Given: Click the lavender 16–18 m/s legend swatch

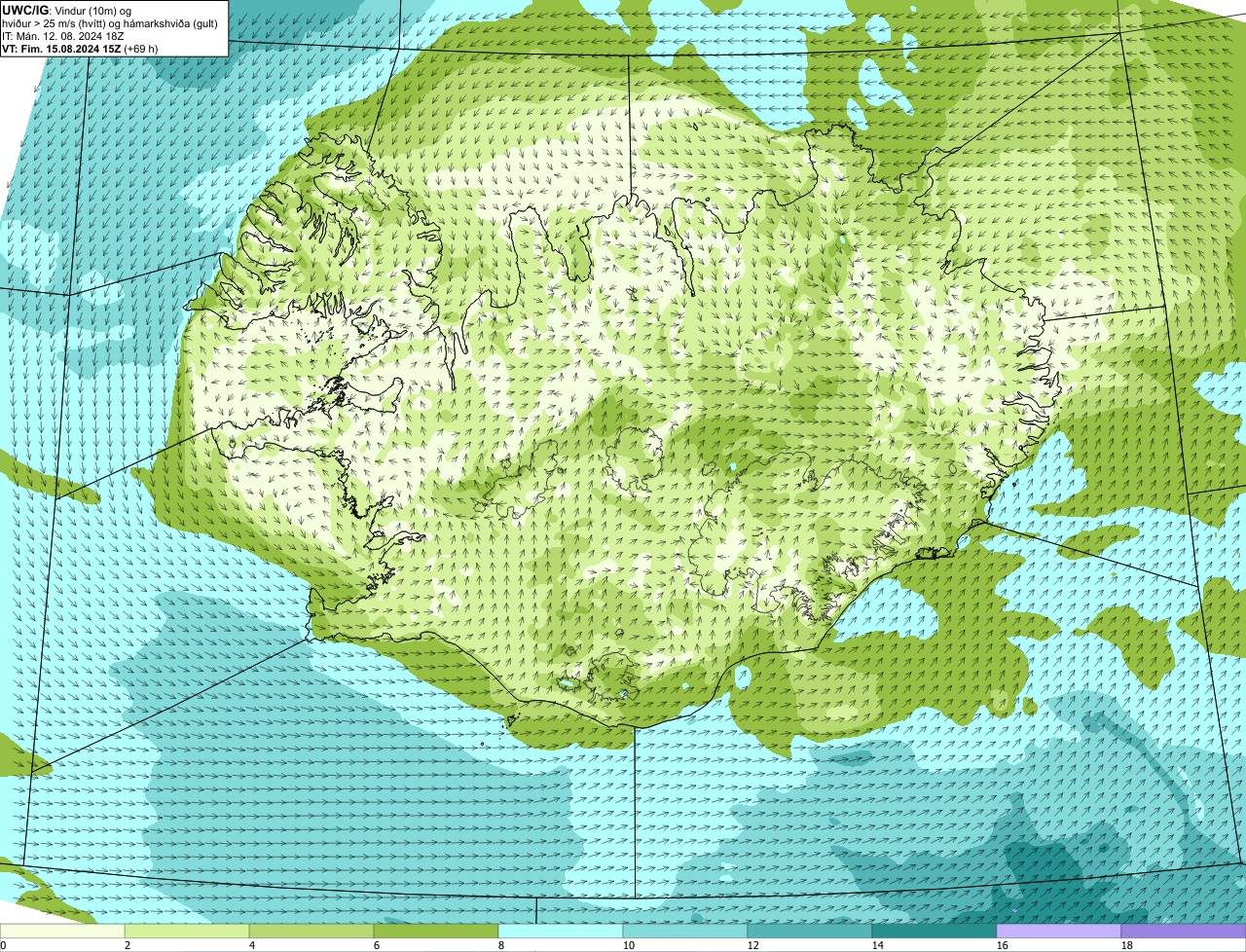Looking at the screenshot, I should coord(1059,931).
